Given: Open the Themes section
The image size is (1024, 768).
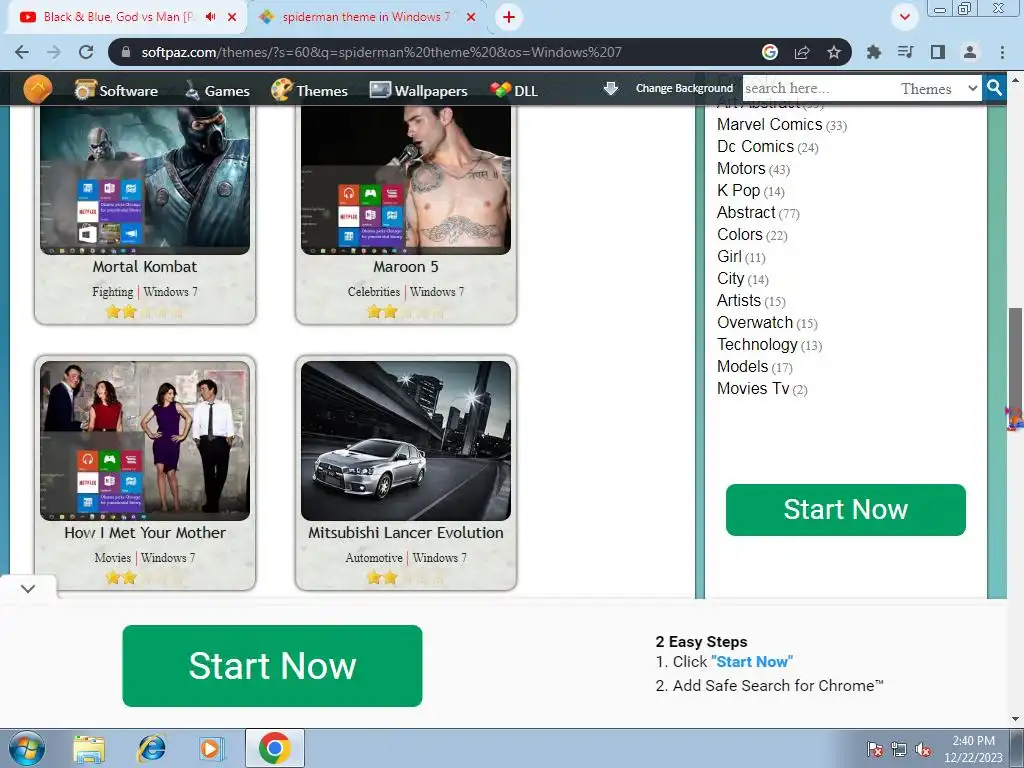Looking at the screenshot, I should coord(310,90).
